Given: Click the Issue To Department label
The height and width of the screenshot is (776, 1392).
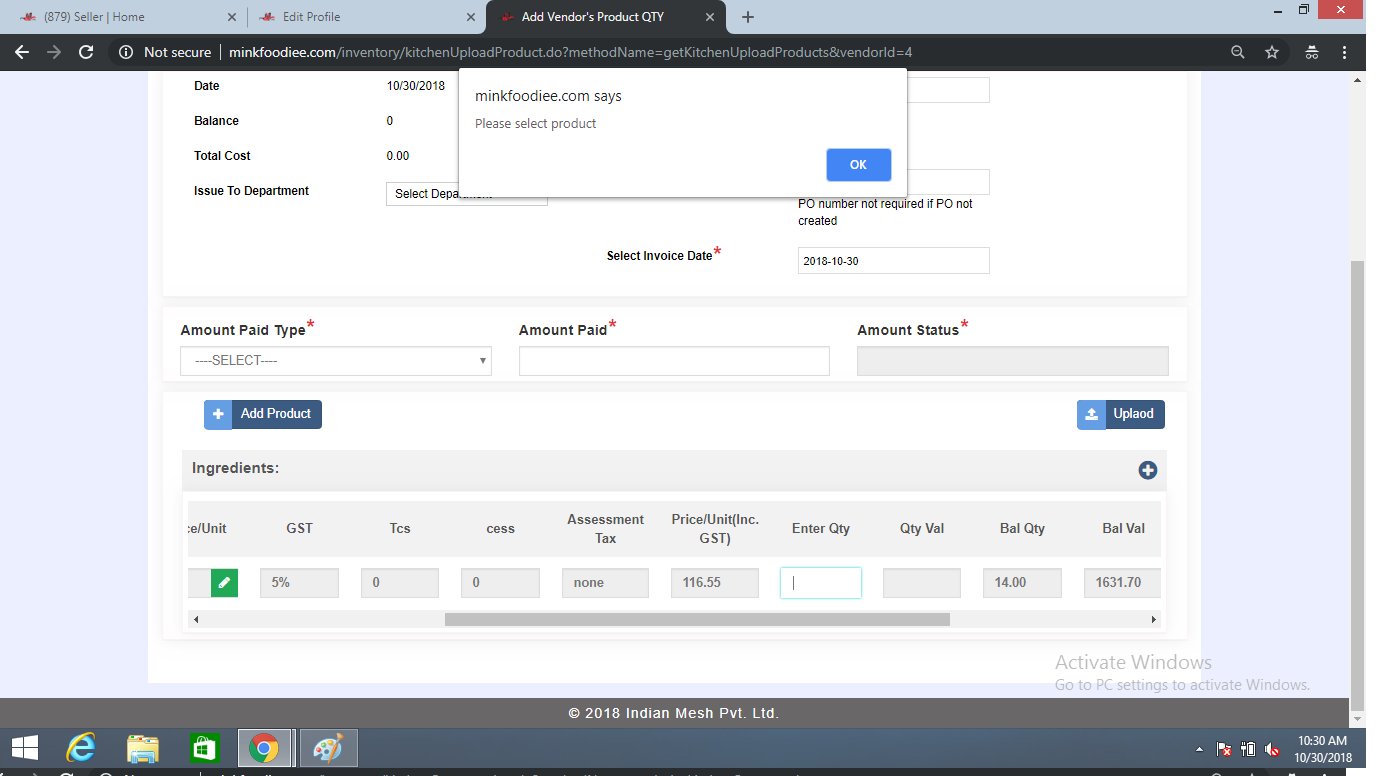Looking at the screenshot, I should click(x=251, y=191).
